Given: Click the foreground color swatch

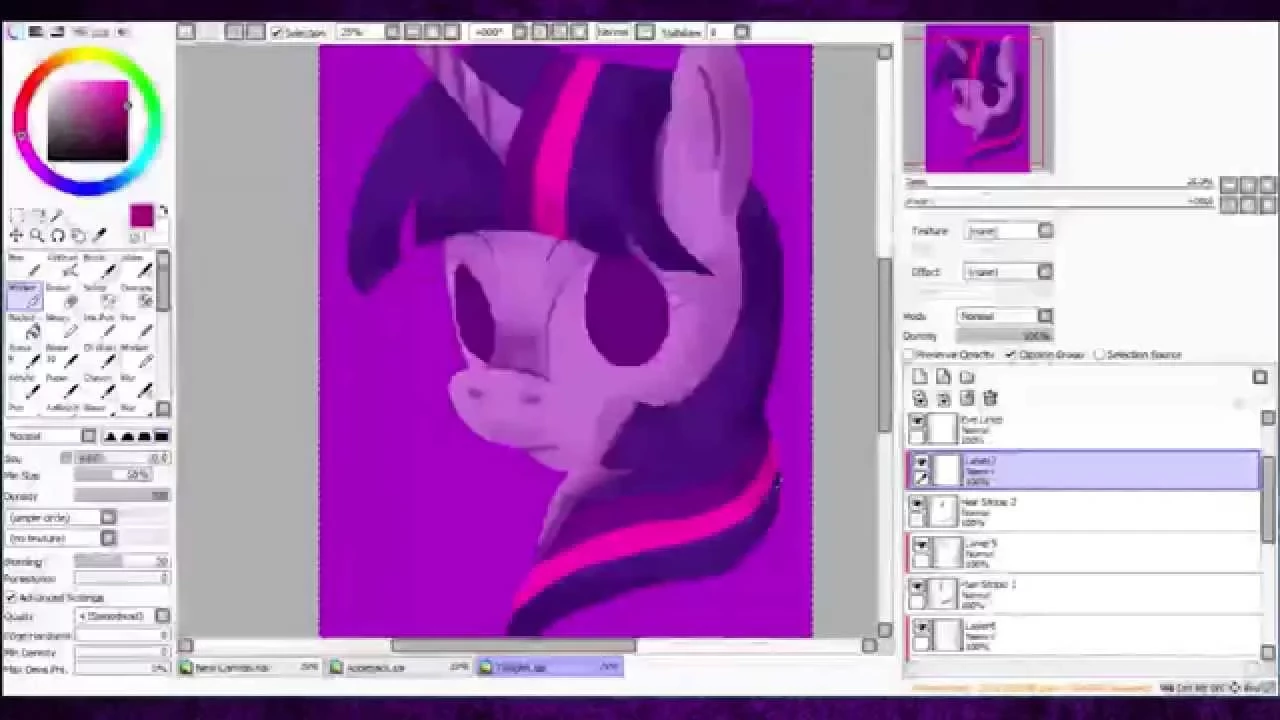Looking at the screenshot, I should tap(141, 216).
